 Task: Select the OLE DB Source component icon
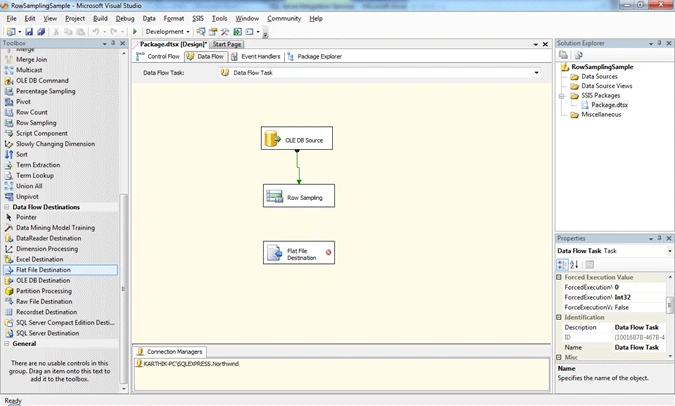[272, 139]
